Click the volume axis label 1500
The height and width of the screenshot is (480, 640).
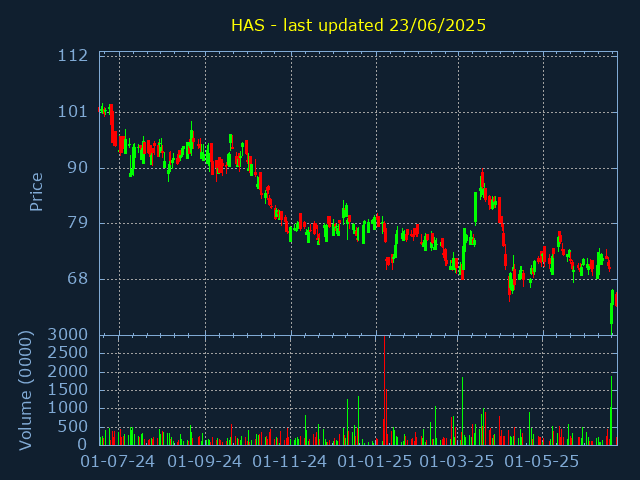(x=68, y=390)
